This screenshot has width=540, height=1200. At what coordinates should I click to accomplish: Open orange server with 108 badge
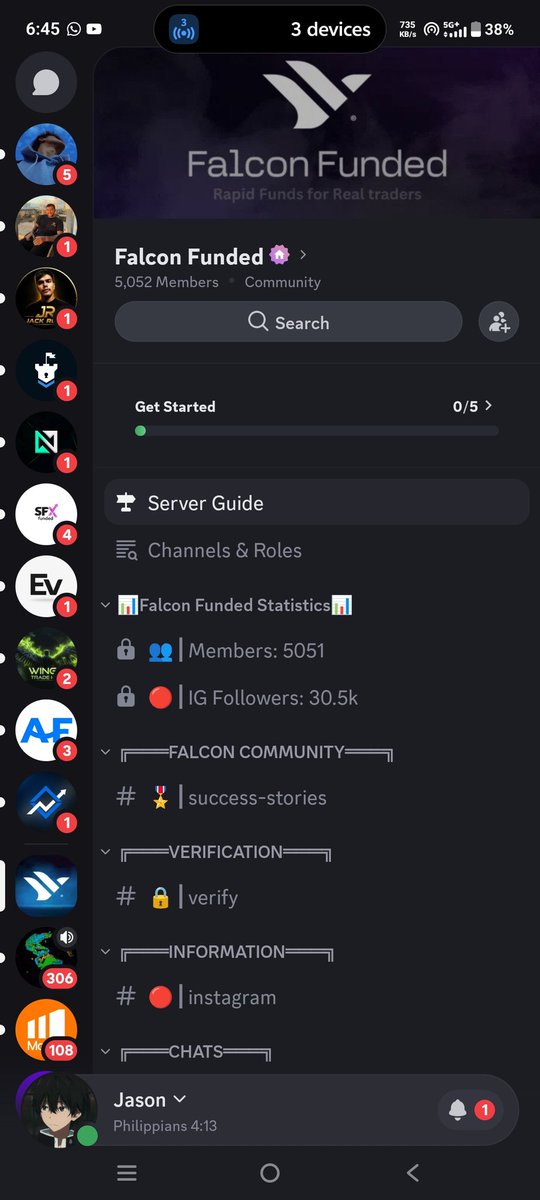pos(46,1030)
